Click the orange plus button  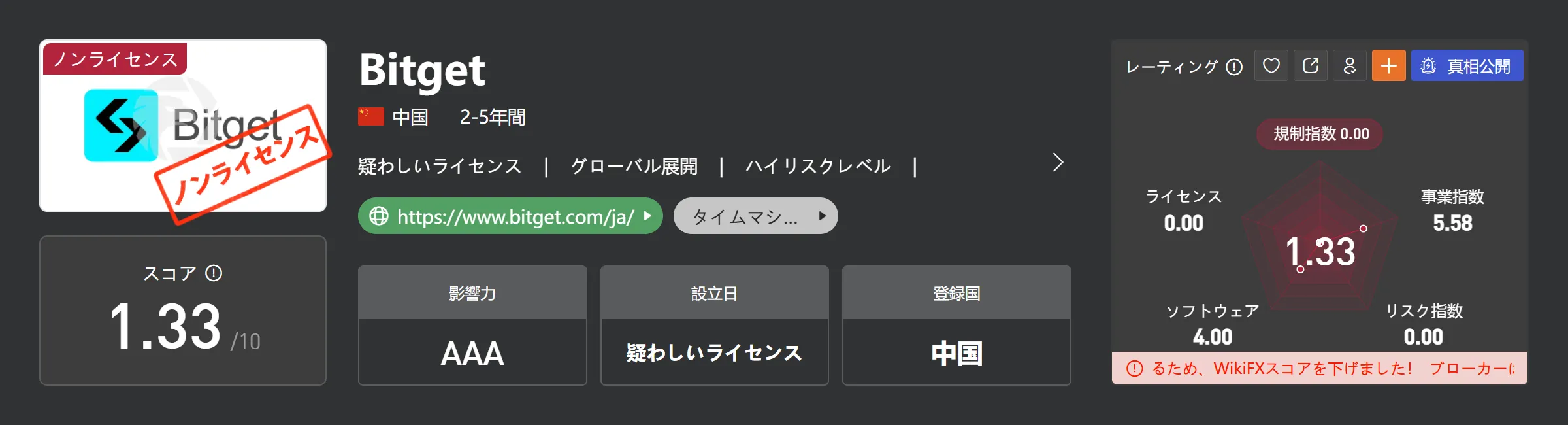pos(1388,66)
